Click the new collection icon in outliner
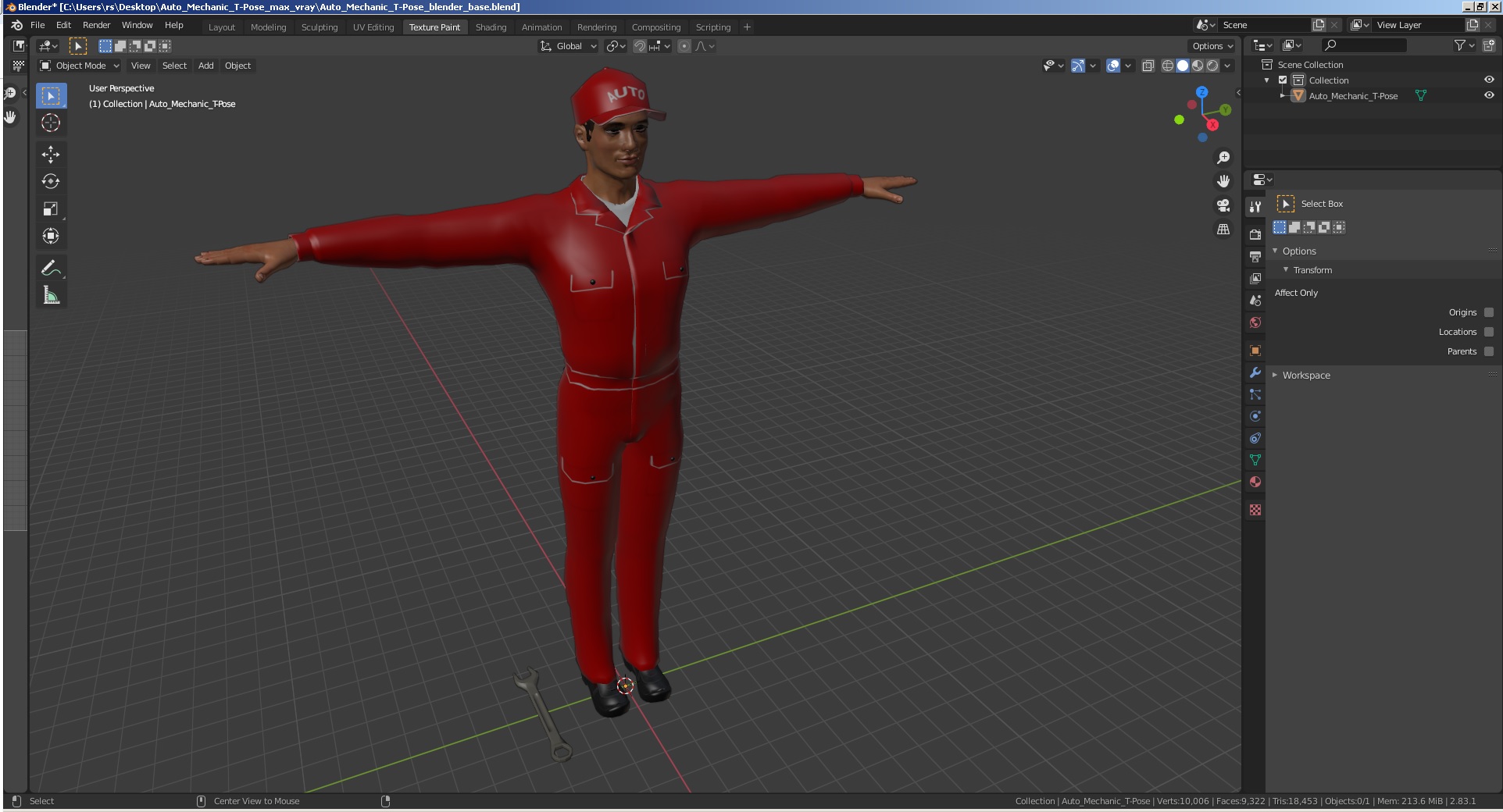 pyautogui.click(x=1489, y=46)
